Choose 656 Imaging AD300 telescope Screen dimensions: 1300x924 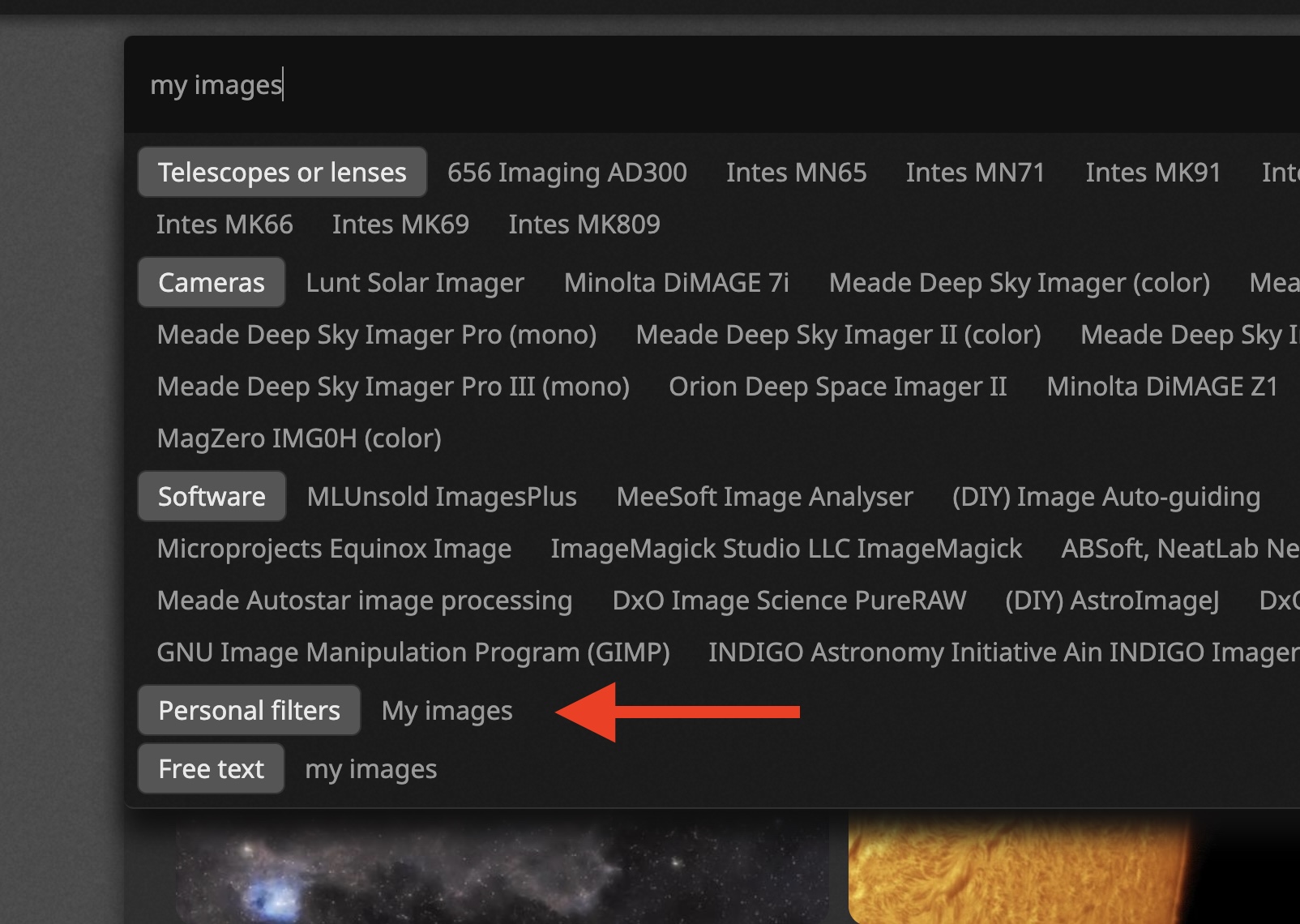click(x=567, y=172)
